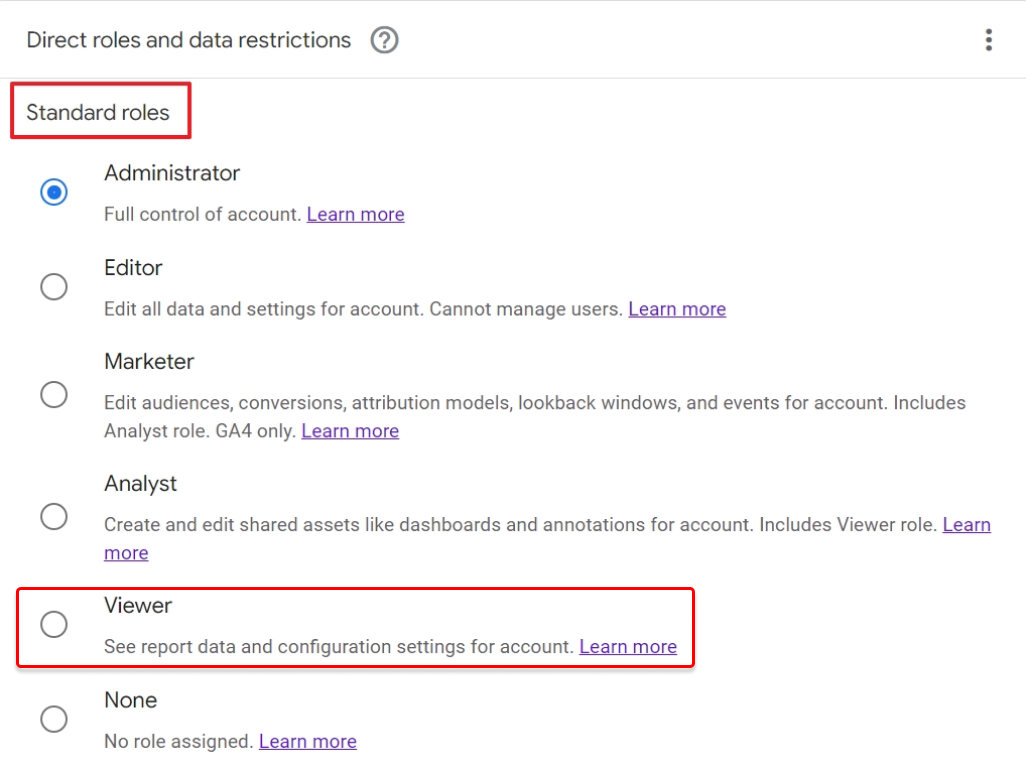The height and width of the screenshot is (766, 1026).
Task: Click Learn more for Viewer role
Action: (628, 647)
